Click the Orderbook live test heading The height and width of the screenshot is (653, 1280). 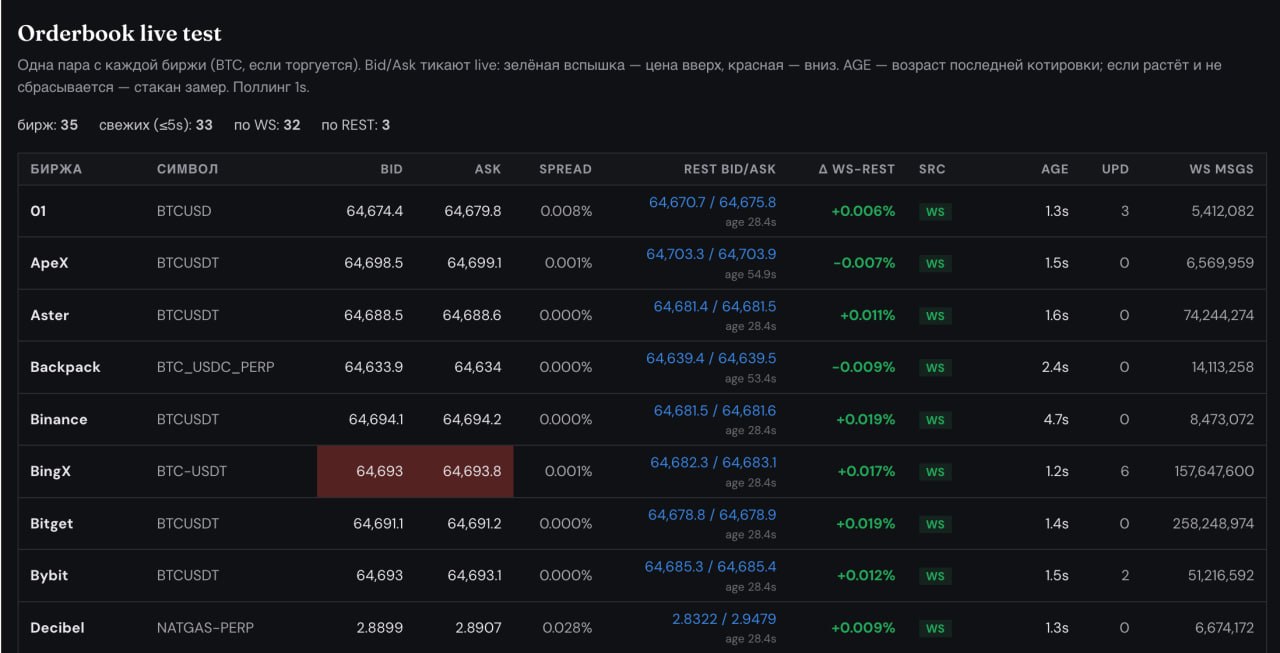120,34
